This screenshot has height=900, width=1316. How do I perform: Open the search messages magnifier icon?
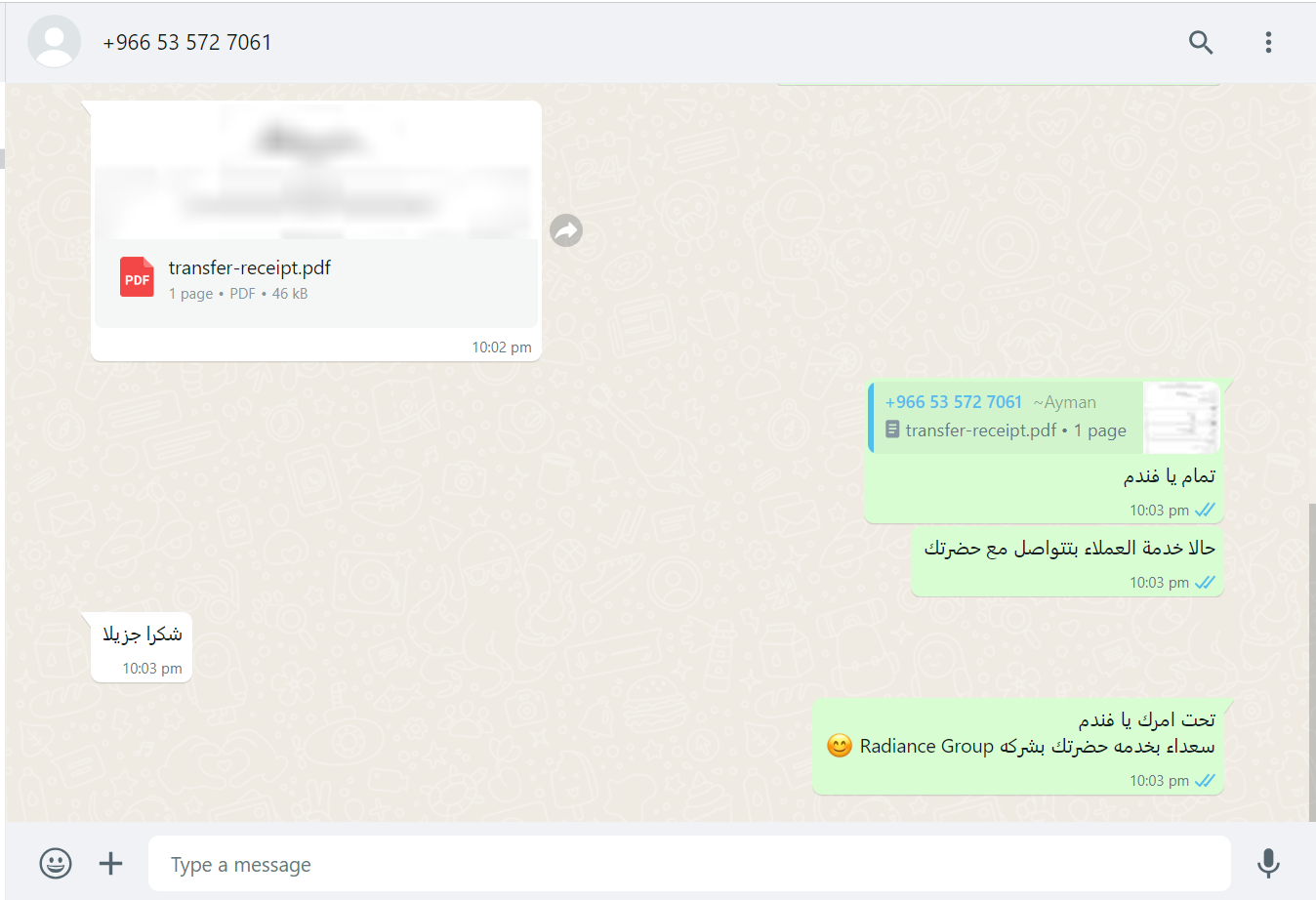point(1201,42)
